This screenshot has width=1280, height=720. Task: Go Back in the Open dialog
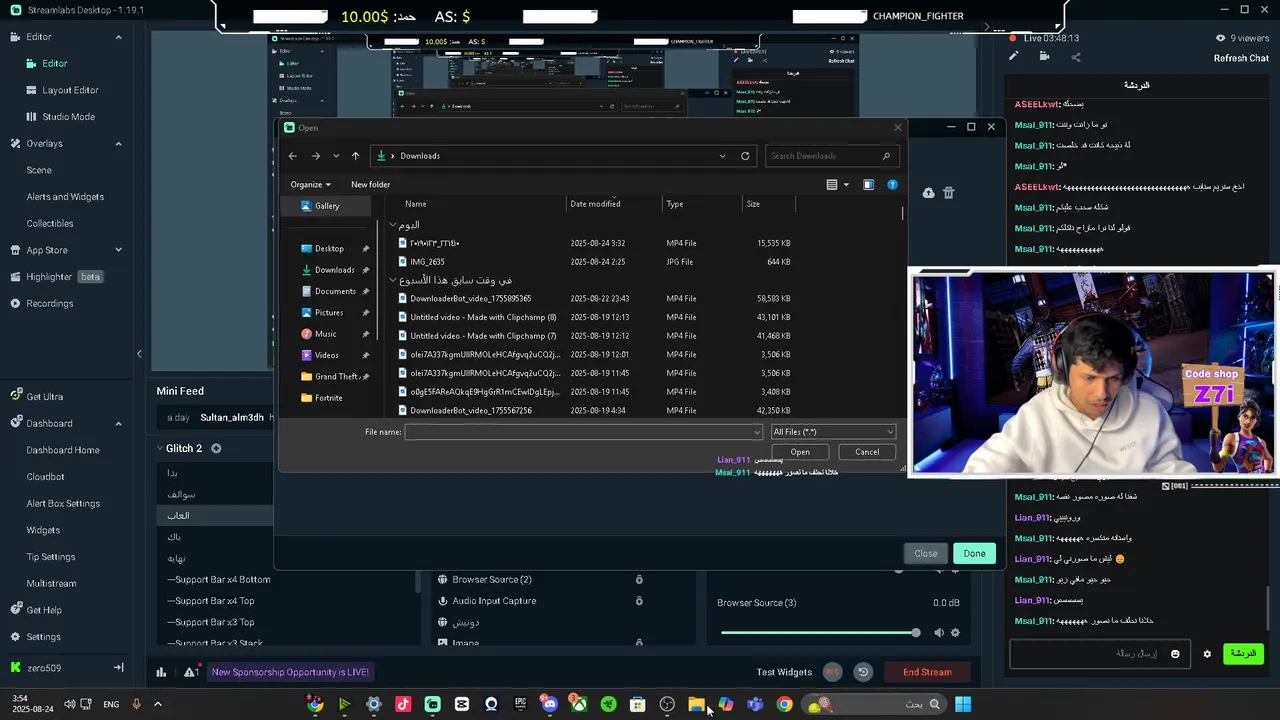pyautogui.click(x=292, y=156)
